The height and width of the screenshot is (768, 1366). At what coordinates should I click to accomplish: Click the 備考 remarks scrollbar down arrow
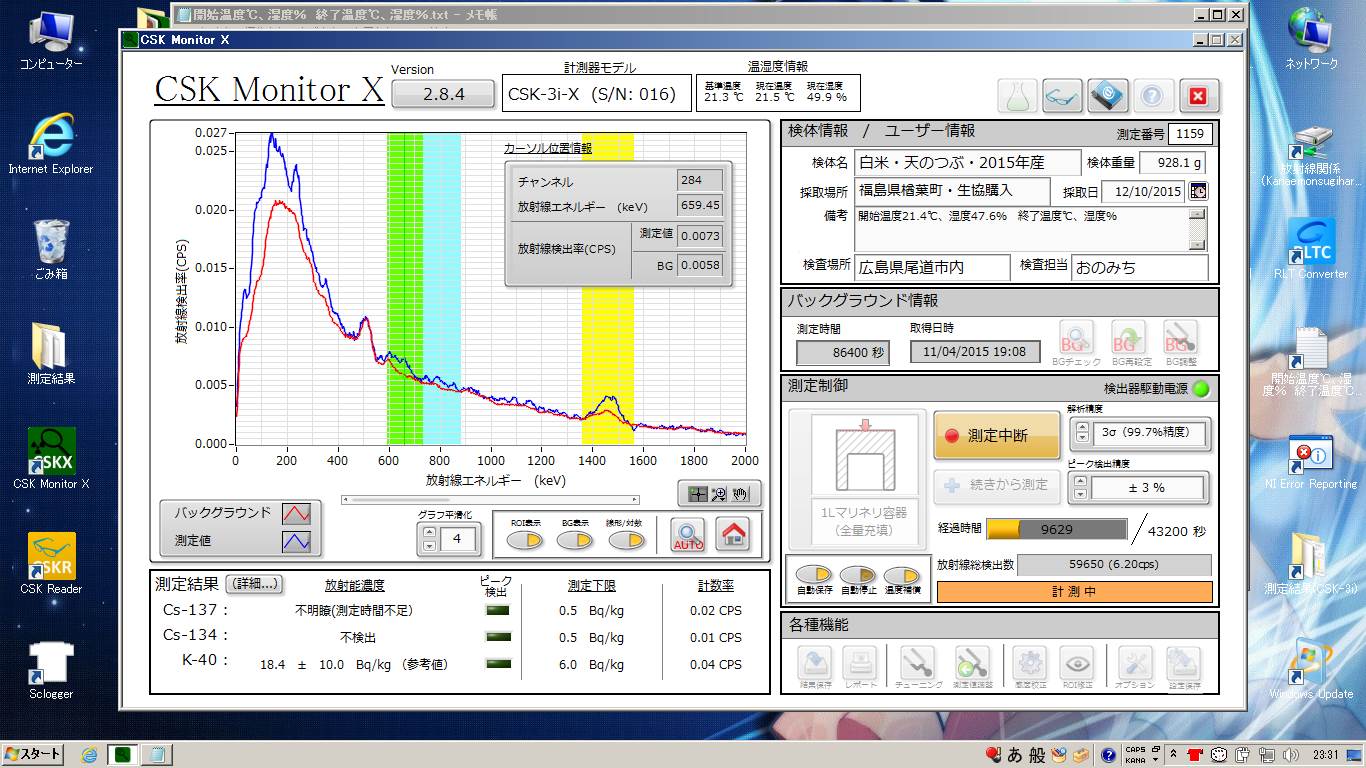pos(1197,243)
